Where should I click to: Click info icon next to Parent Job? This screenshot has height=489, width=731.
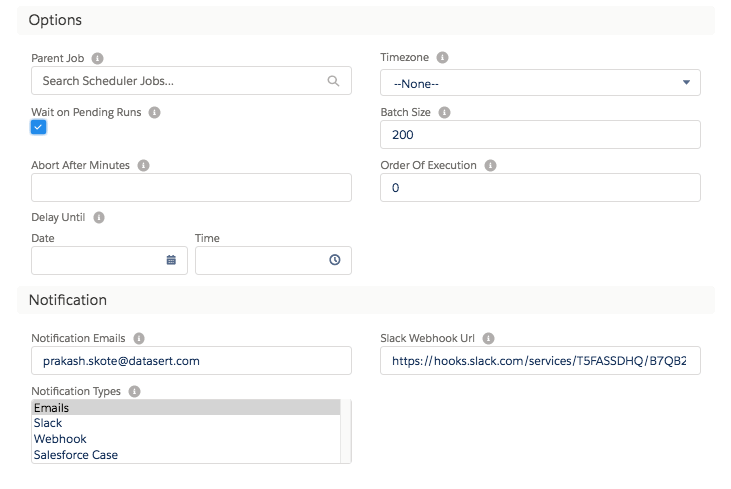point(97,58)
